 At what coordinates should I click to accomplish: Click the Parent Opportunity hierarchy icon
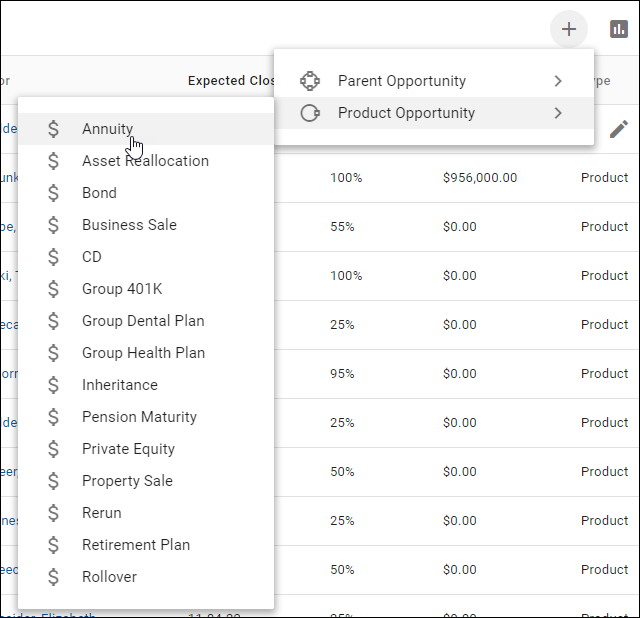click(310, 81)
